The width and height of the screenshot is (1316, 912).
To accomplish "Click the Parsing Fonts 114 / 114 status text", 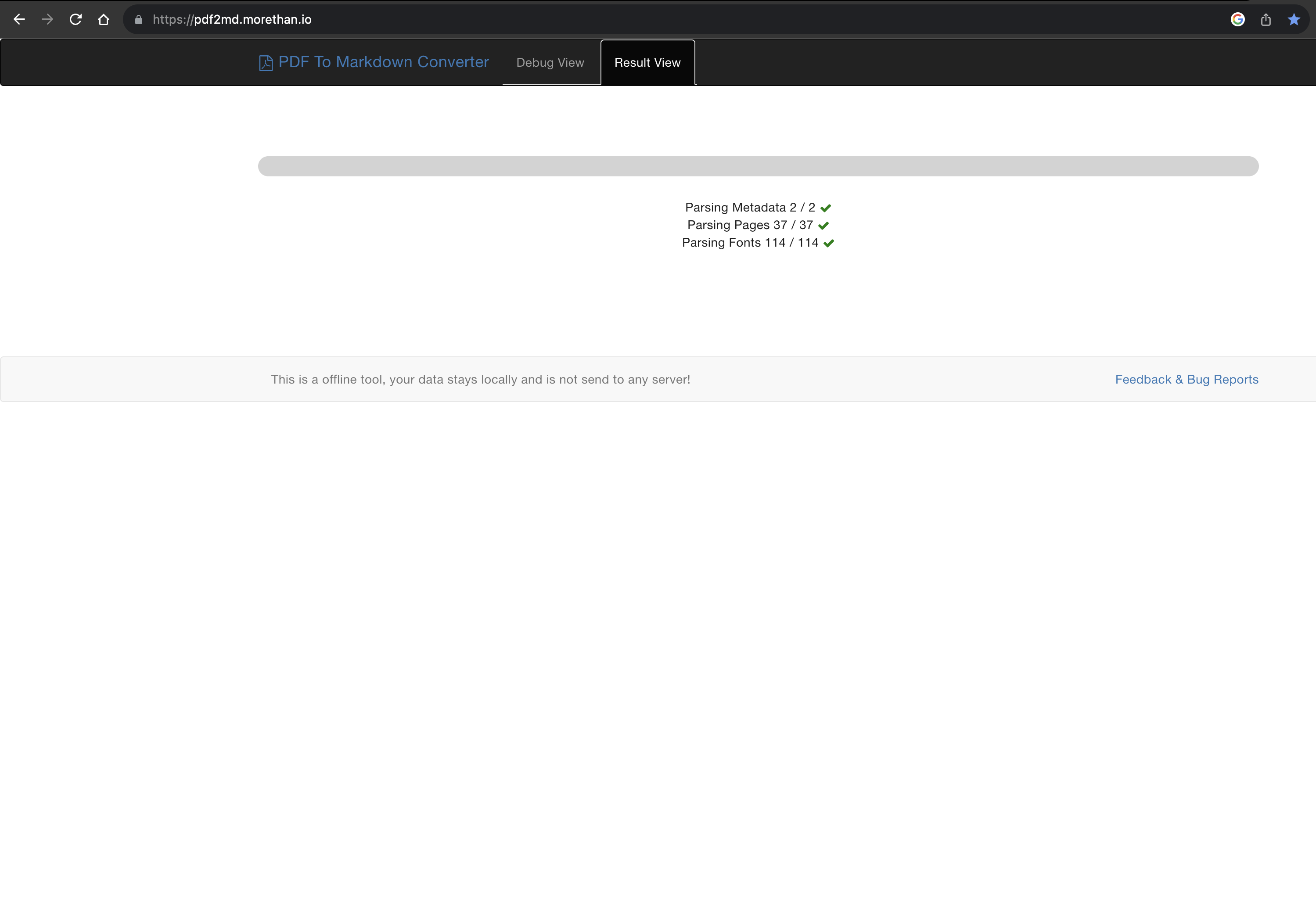I will pos(750,243).
